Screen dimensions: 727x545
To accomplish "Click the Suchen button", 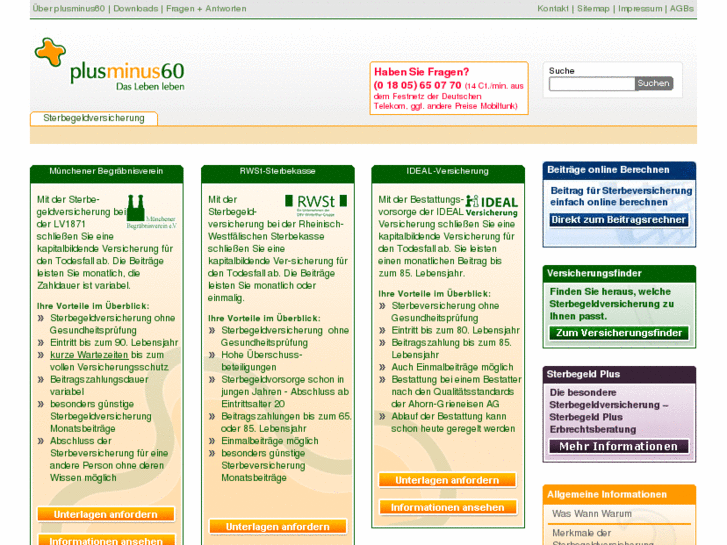I will point(653,83).
